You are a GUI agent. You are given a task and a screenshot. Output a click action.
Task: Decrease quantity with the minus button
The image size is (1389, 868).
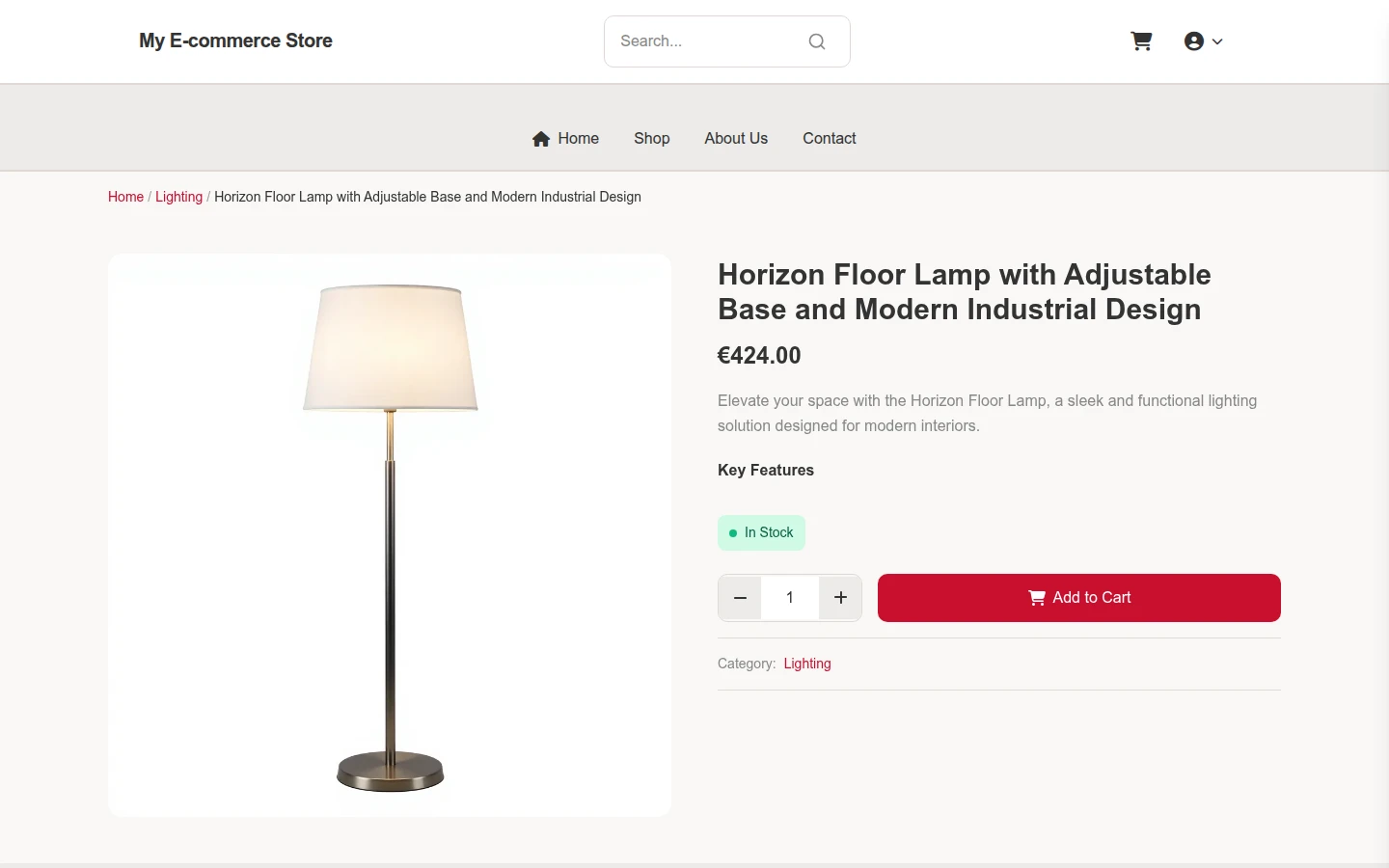(x=740, y=598)
